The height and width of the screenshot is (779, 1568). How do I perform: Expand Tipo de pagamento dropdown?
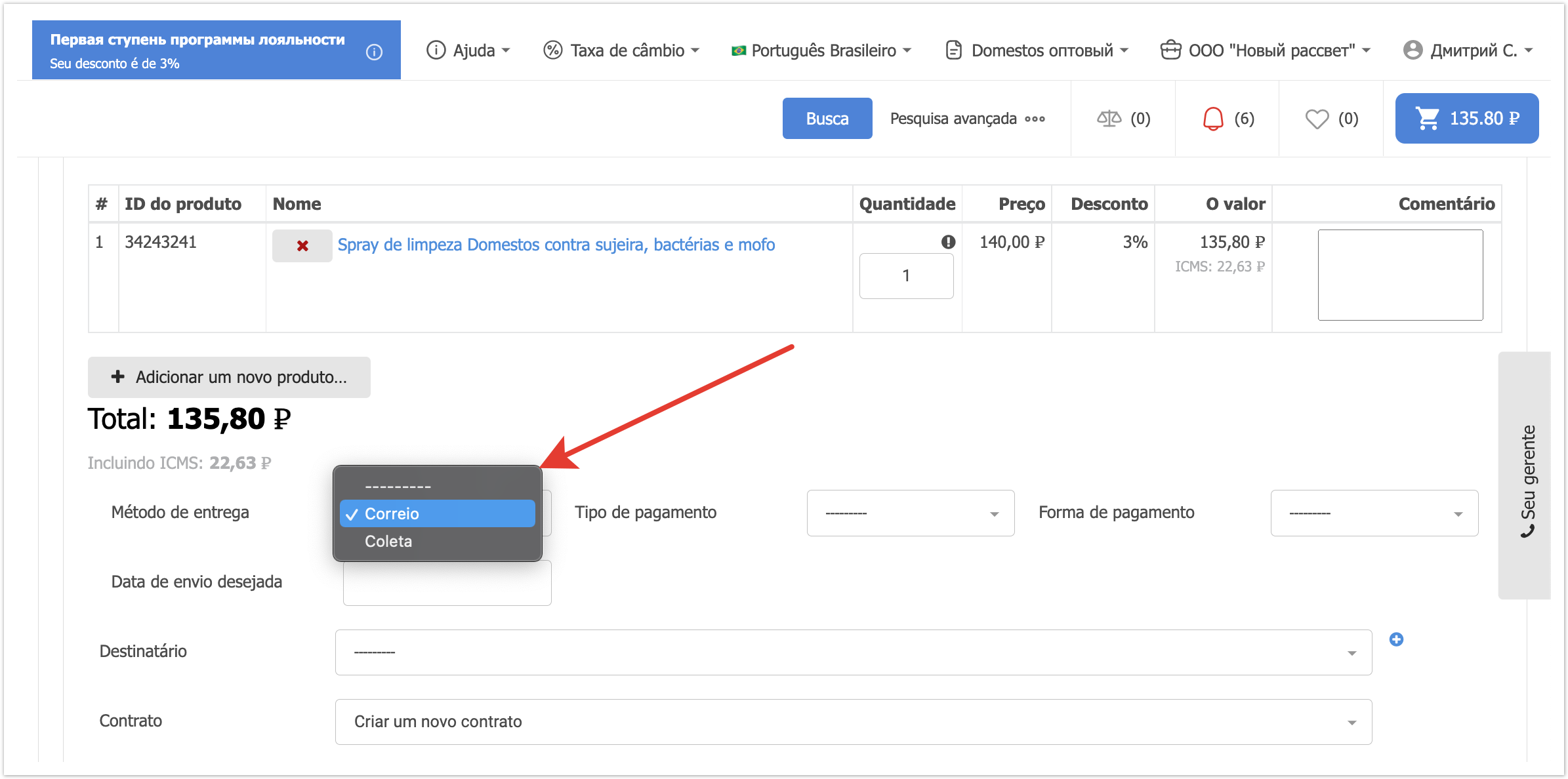[910, 513]
